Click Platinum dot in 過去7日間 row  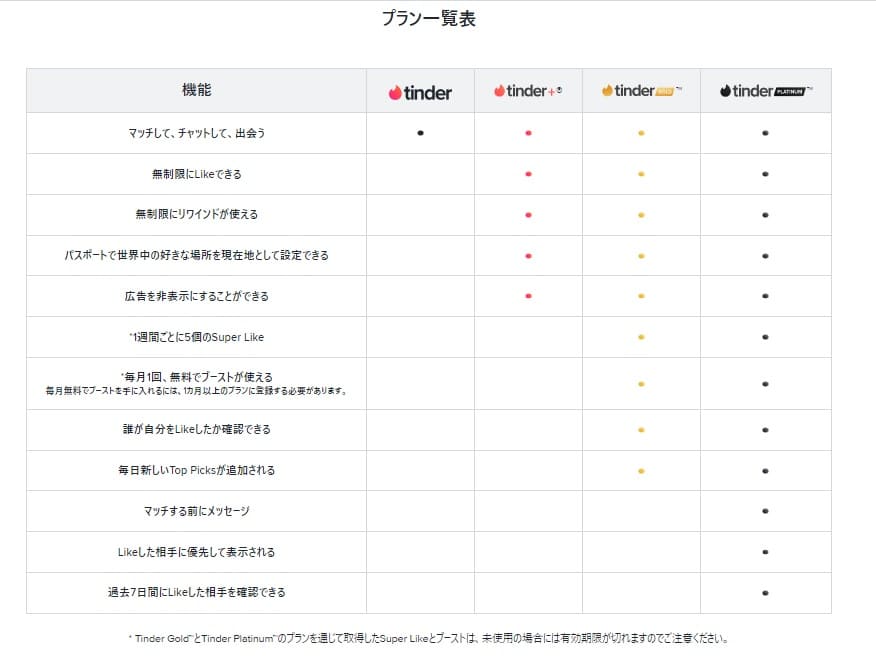pos(765,593)
